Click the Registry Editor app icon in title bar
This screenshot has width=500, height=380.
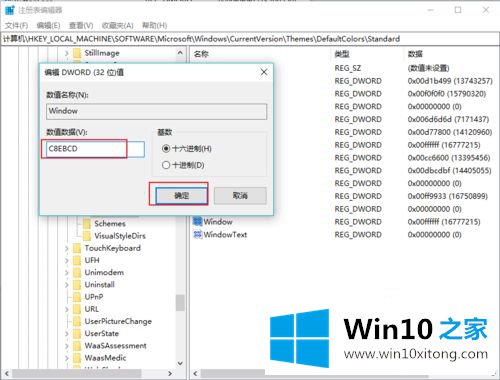(10, 10)
